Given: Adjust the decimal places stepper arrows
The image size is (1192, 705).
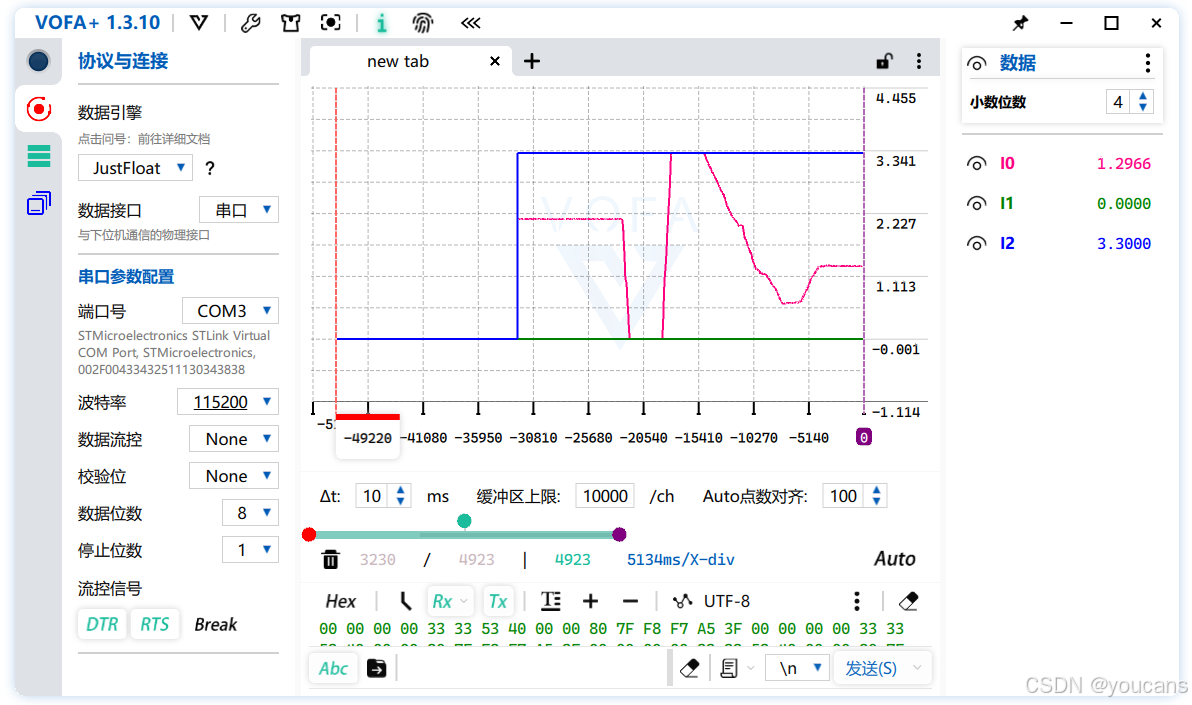Looking at the screenshot, I should click(1143, 102).
